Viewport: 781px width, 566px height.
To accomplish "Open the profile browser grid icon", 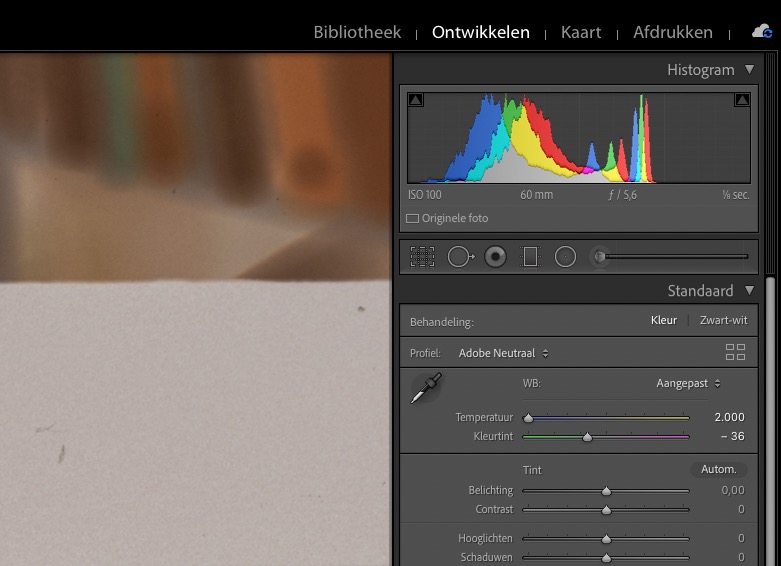I will [735, 352].
